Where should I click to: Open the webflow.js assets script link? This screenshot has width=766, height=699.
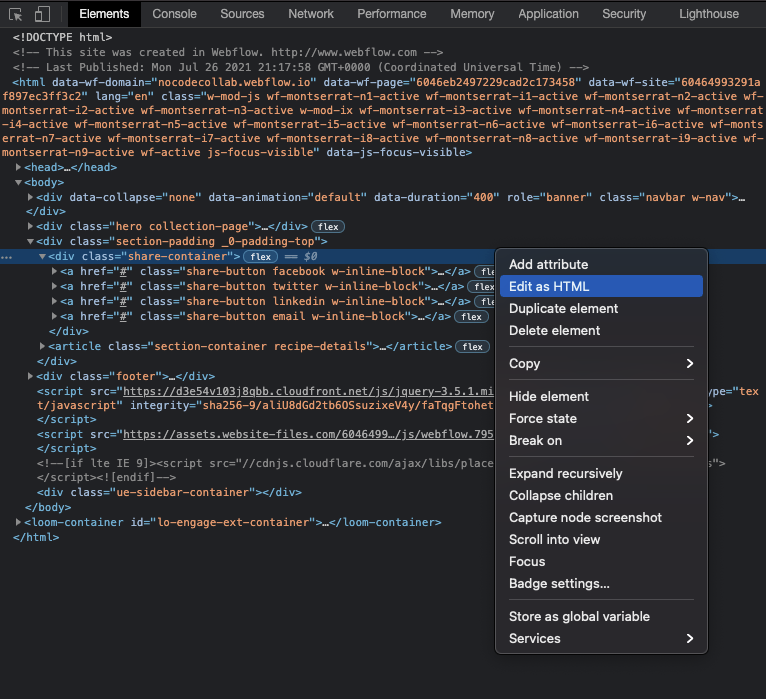[x=308, y=434]
